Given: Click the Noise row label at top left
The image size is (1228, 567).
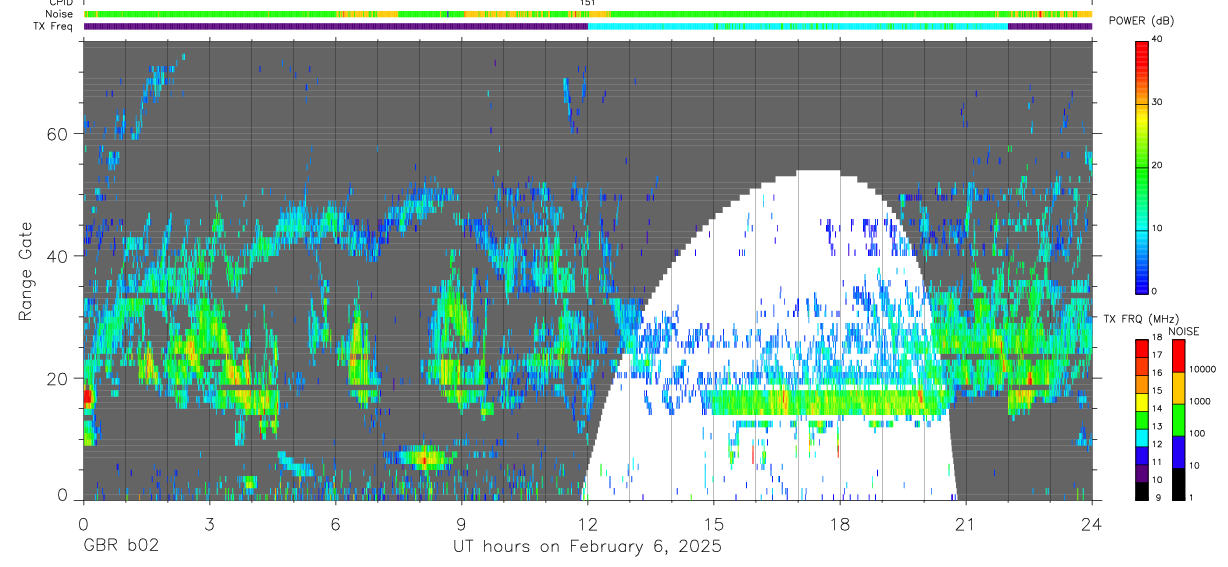Looking at the screenshot, I should click(x=59, y=14).
